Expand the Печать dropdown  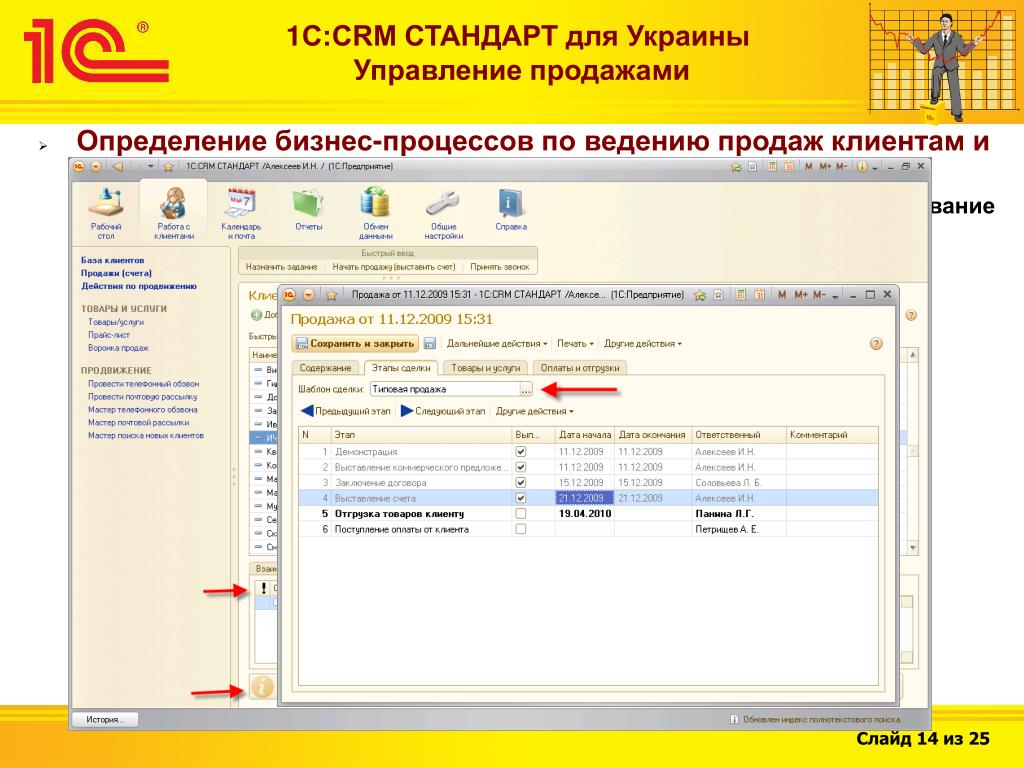[x=575, y=344]
